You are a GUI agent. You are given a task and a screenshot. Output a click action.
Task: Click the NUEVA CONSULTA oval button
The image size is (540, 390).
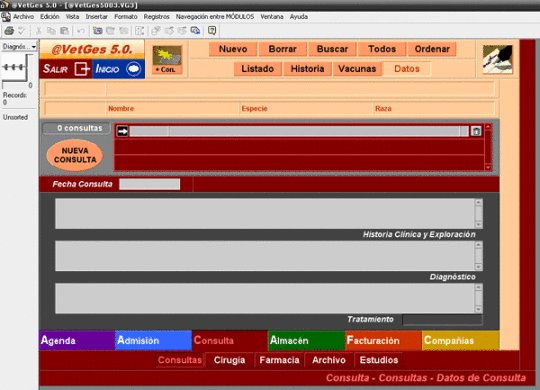point(75,155)
